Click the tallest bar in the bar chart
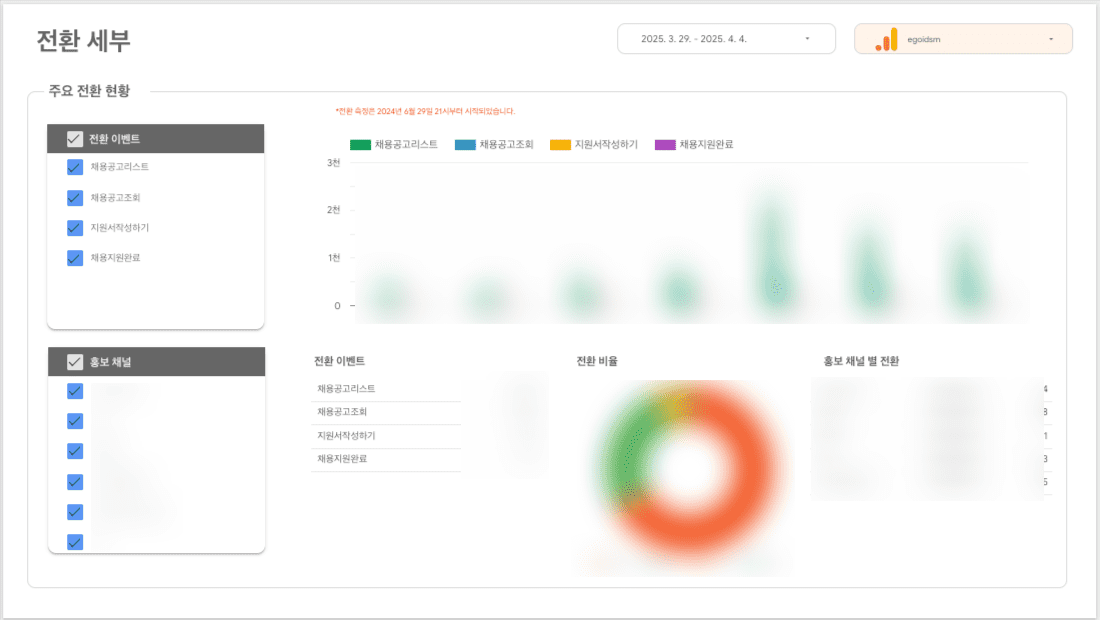Viewport: 1100px width, 620px height. pyautogui.click(x=775, y=250)
